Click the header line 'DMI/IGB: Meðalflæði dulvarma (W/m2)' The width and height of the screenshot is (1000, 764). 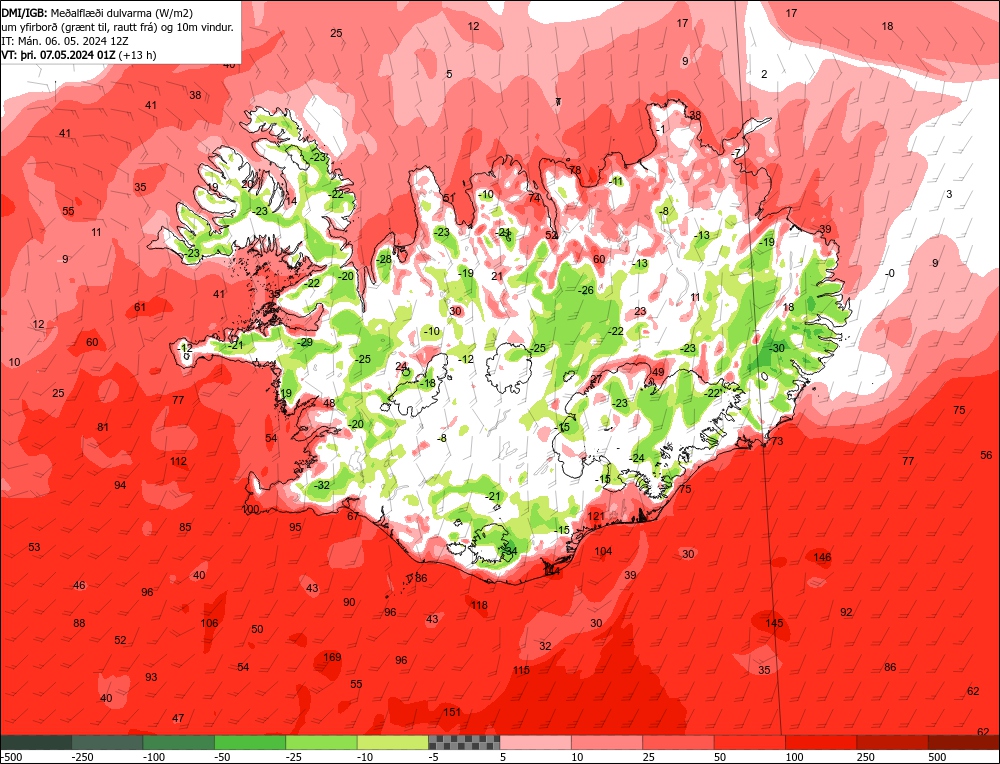[x=97, y=12]
